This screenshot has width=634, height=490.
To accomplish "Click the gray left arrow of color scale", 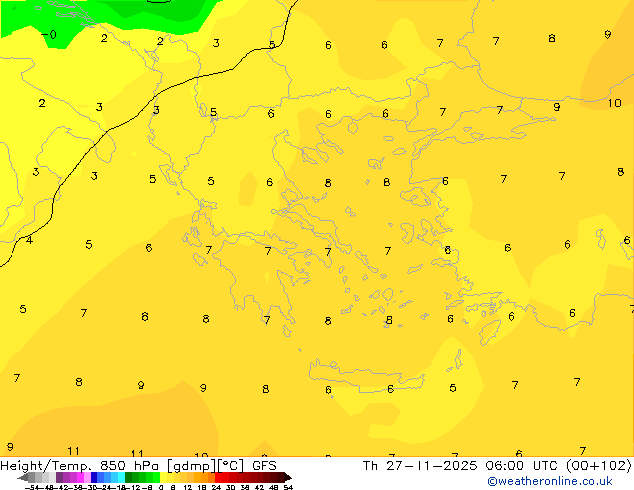I will click(x=23, y=477).
